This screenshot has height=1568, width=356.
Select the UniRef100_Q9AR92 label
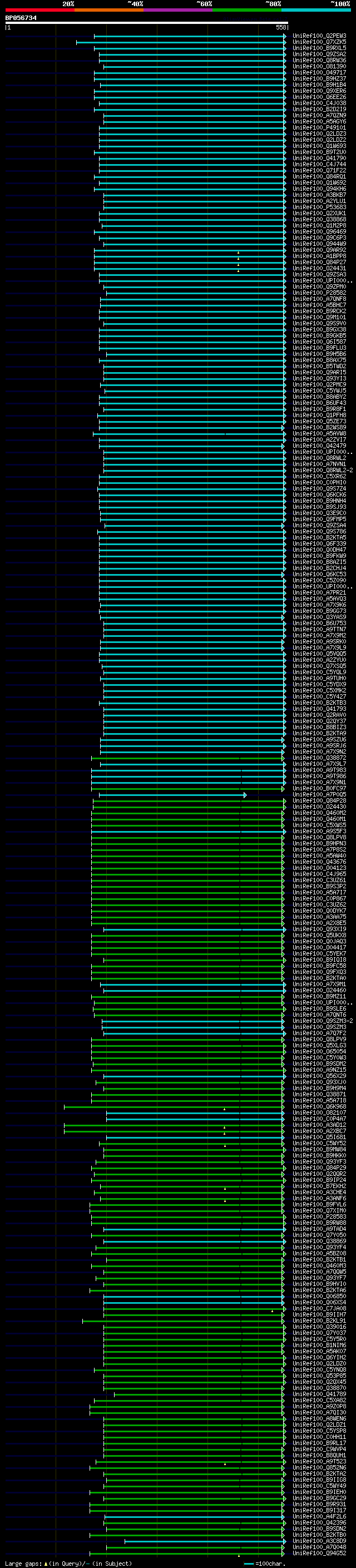pos(319,250)
